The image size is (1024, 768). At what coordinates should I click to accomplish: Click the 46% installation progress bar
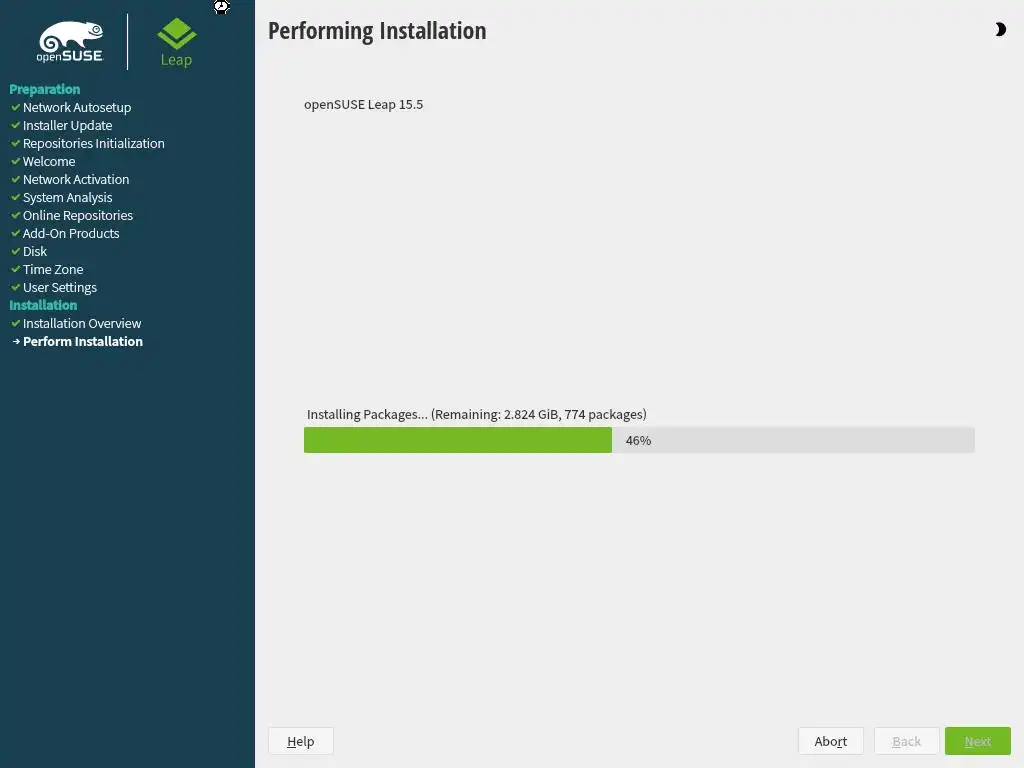[639, 440]
